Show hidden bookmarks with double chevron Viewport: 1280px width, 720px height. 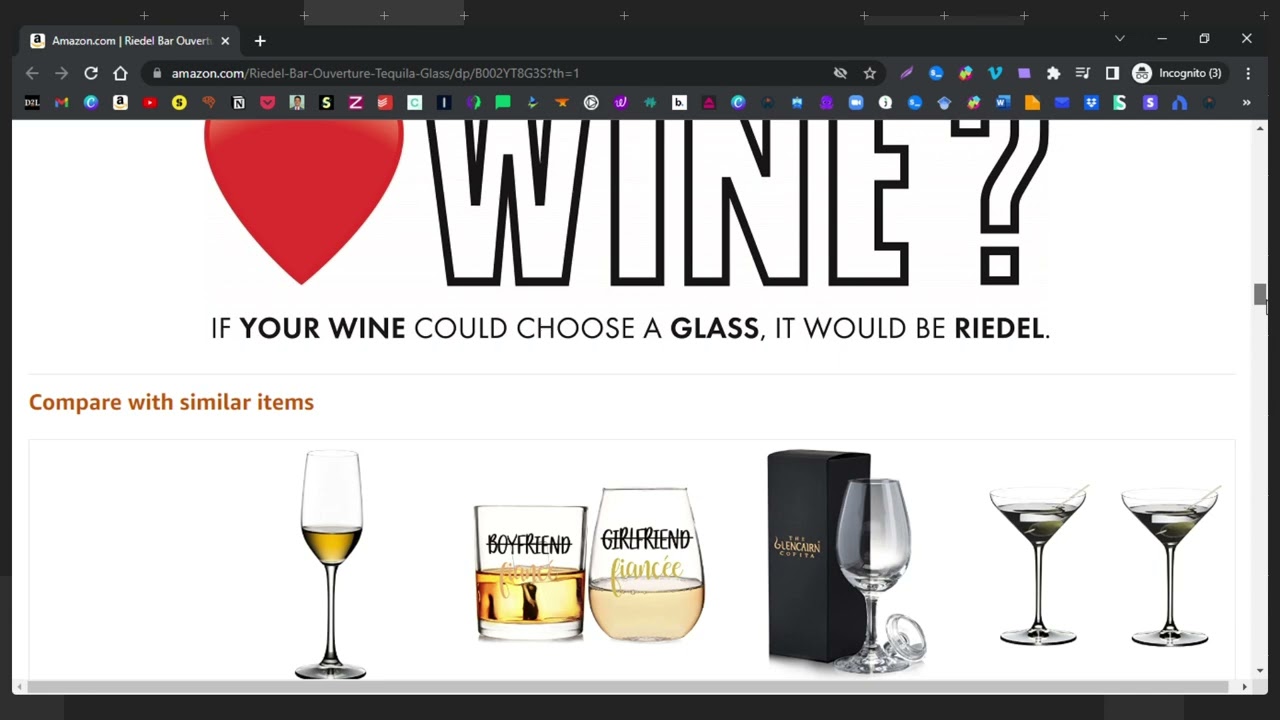tap(1246, 102)
